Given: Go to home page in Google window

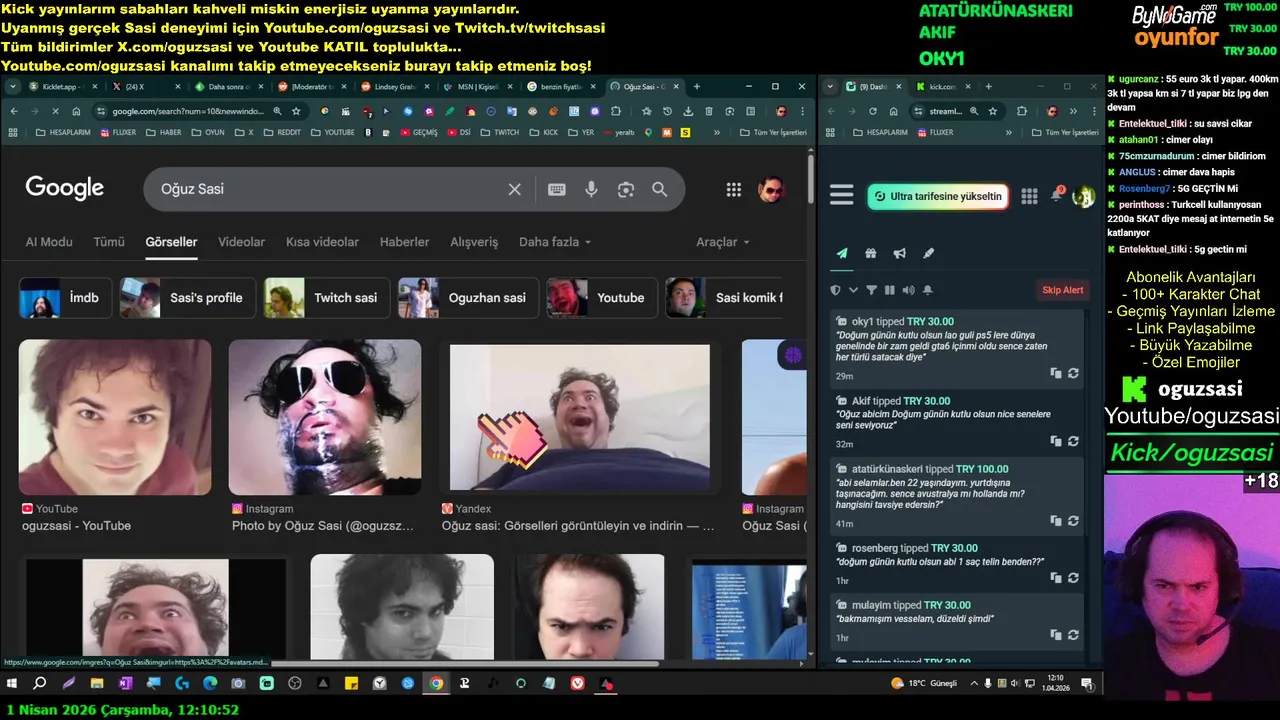Looking at the screenshot, I should pos(76,111).
